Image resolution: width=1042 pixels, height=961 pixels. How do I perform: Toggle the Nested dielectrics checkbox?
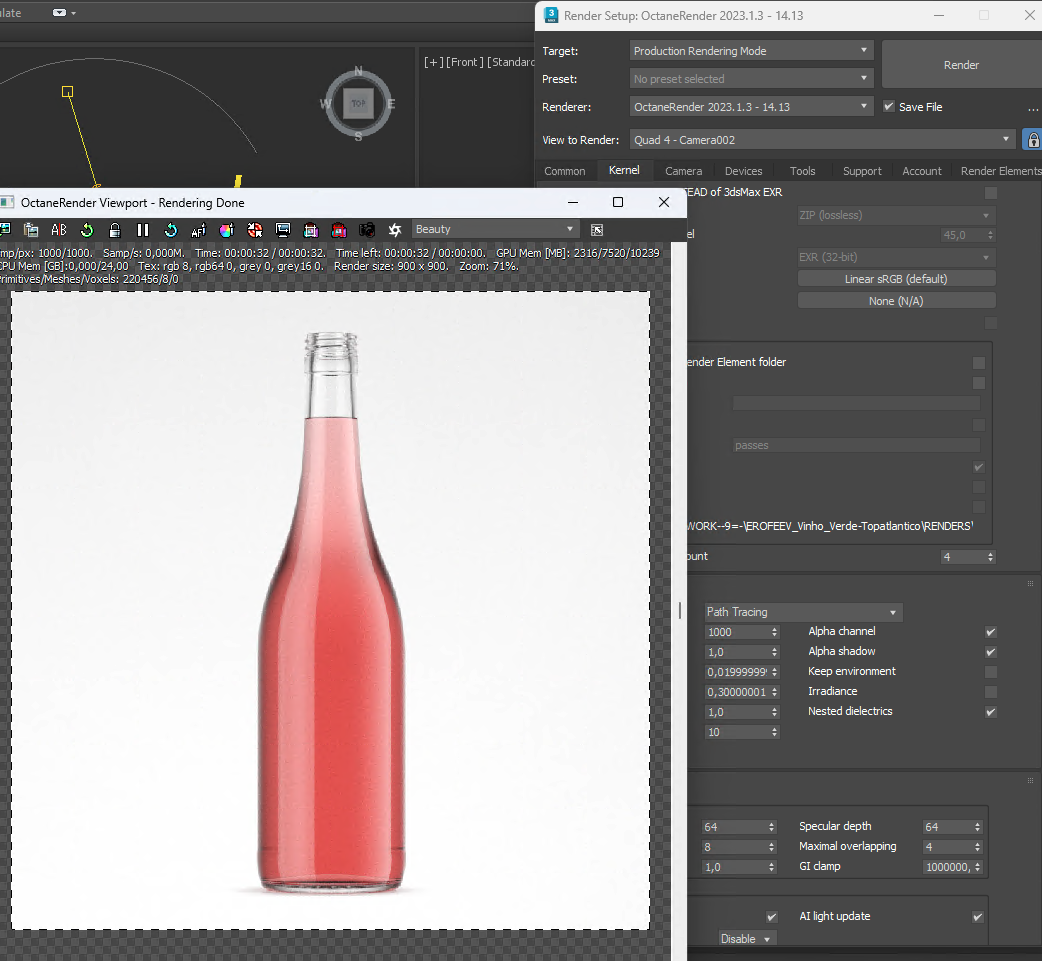click(x=990, y=712)
